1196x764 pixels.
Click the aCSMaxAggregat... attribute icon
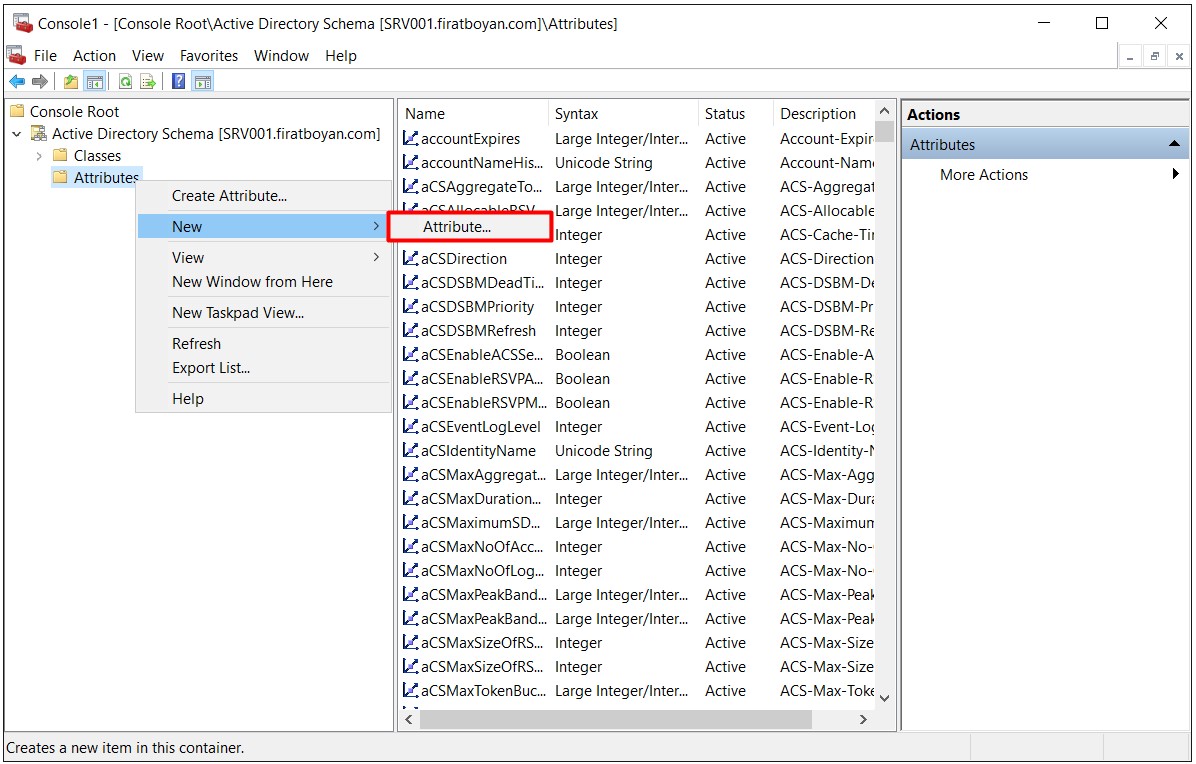pos(410,474)
